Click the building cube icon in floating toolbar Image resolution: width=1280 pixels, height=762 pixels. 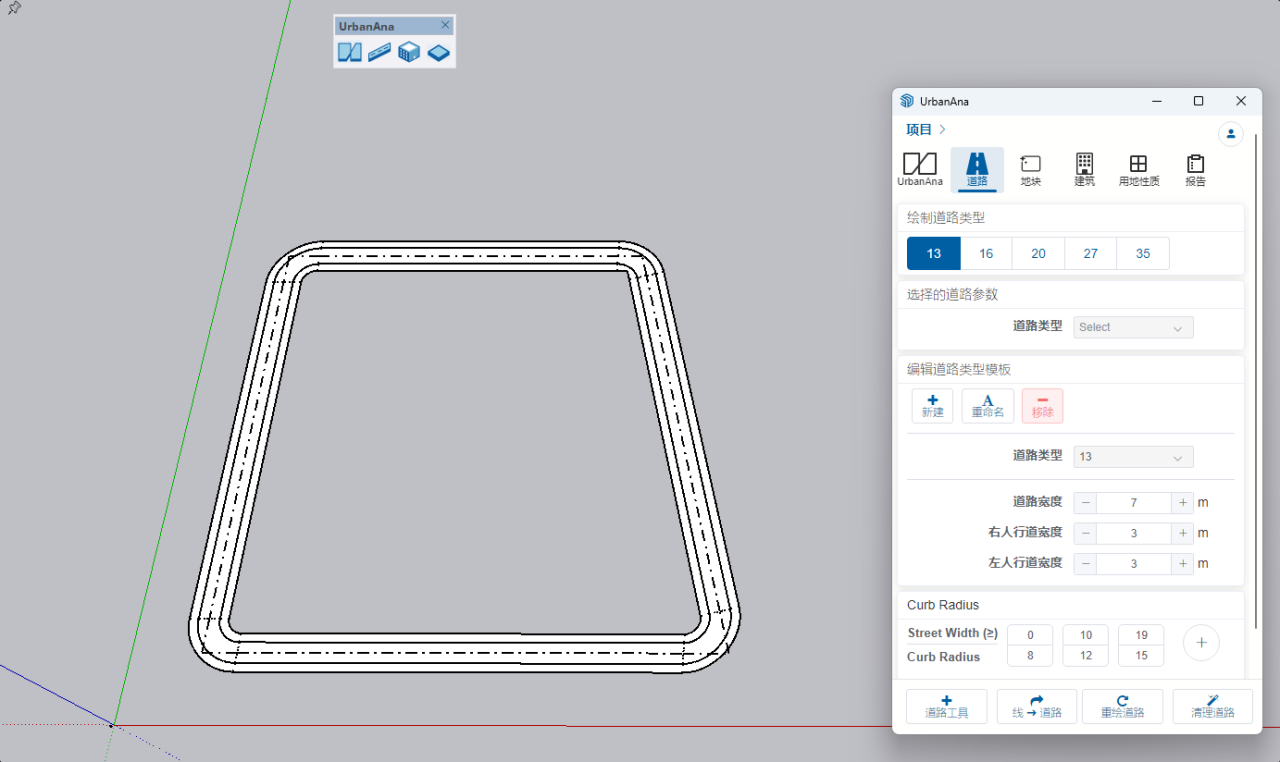[409, 52]
